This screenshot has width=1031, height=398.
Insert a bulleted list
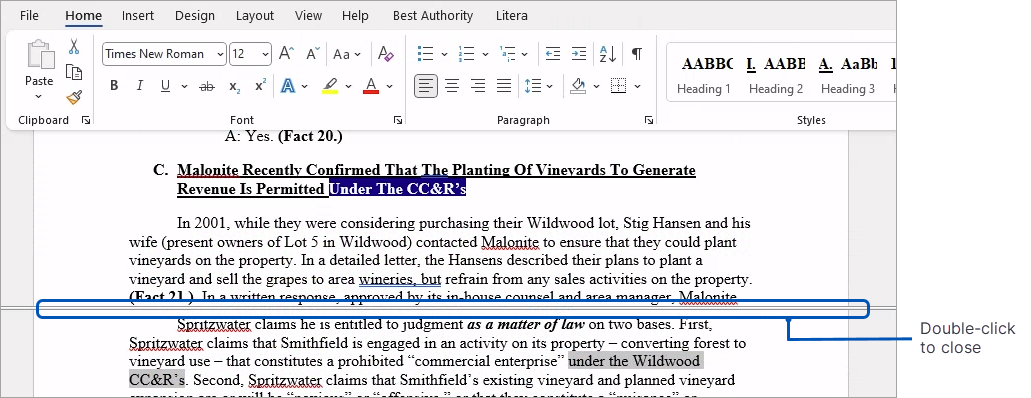click(426, 53)
